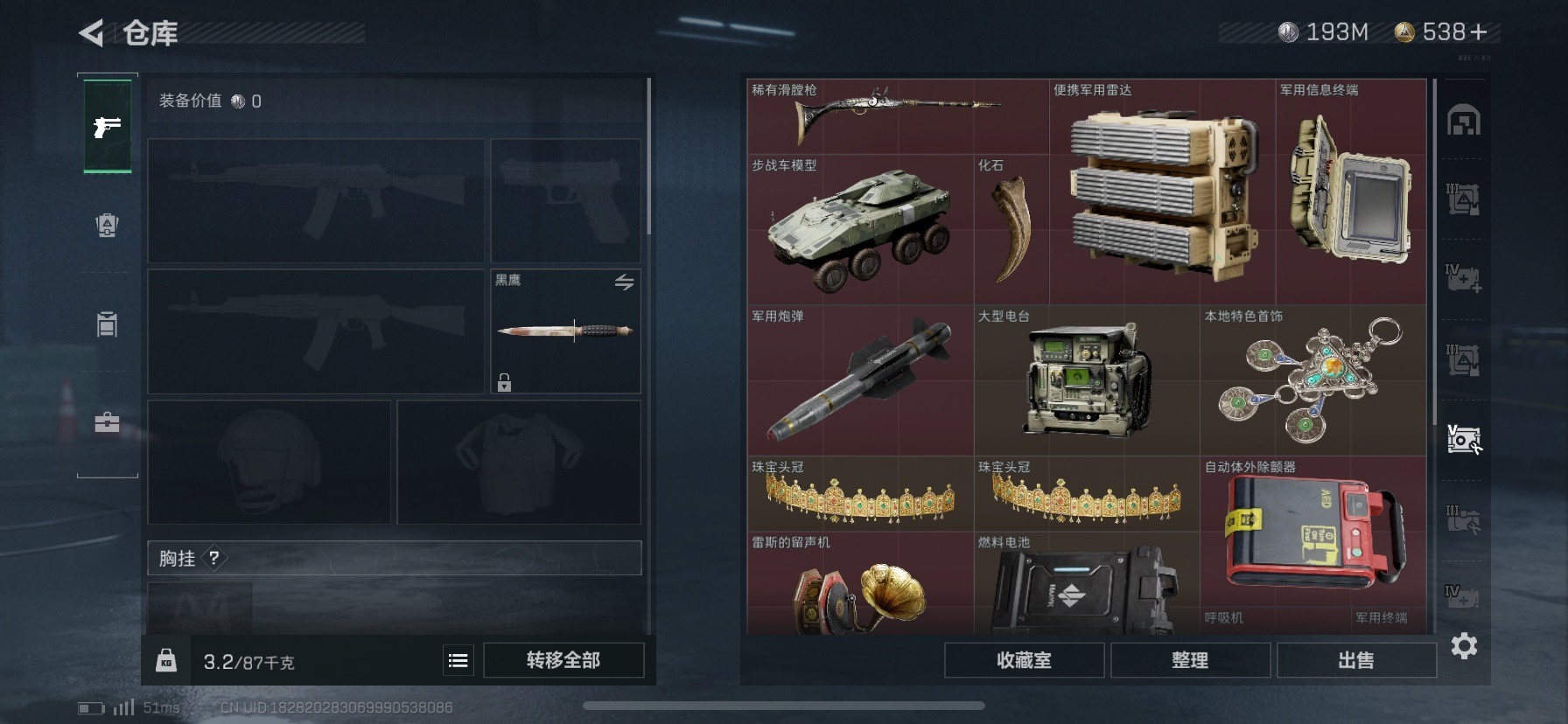Click the 转移全部 button
The image size is (1568, 724).
(x=563, y=660)
